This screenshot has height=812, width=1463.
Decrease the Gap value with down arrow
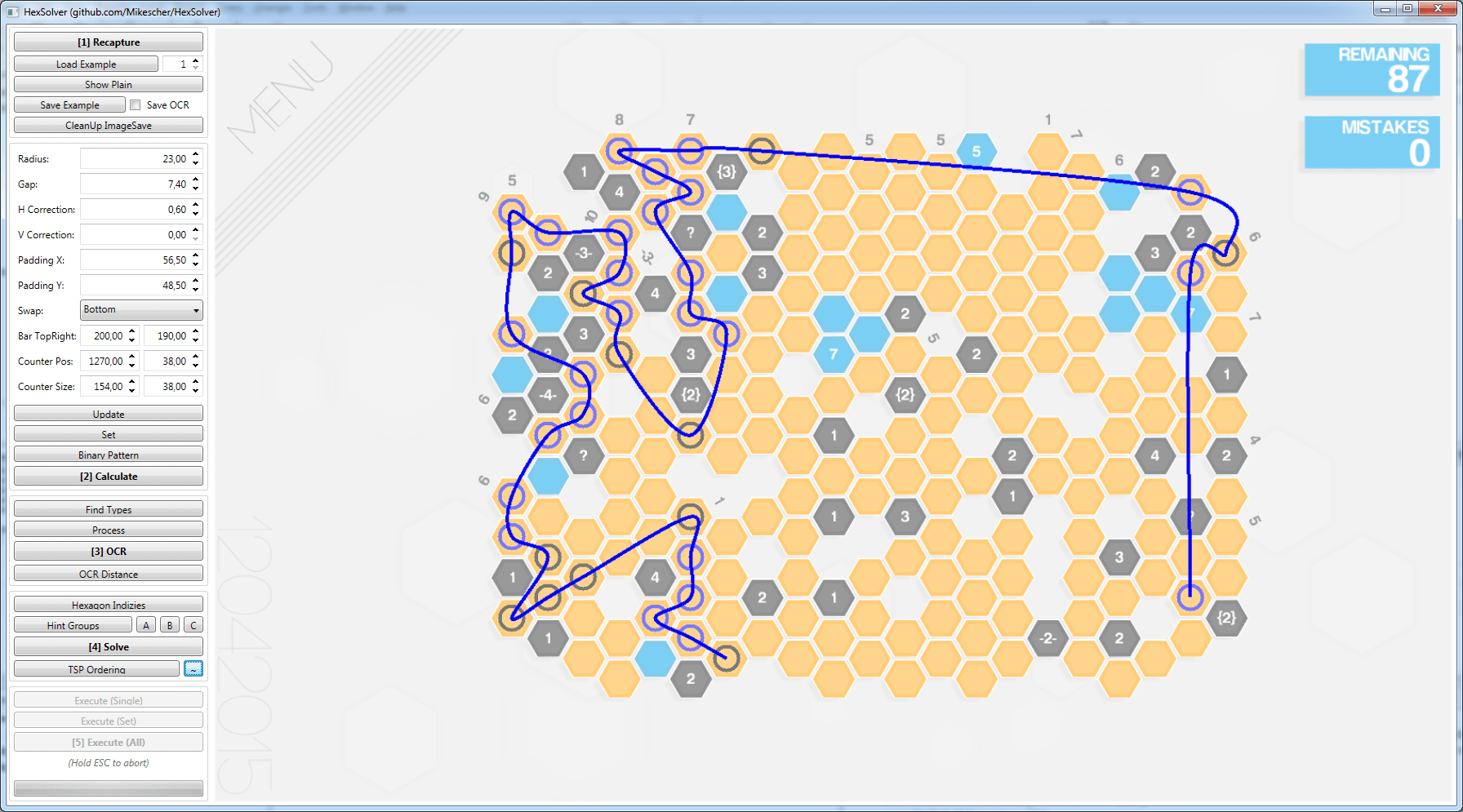196,189
